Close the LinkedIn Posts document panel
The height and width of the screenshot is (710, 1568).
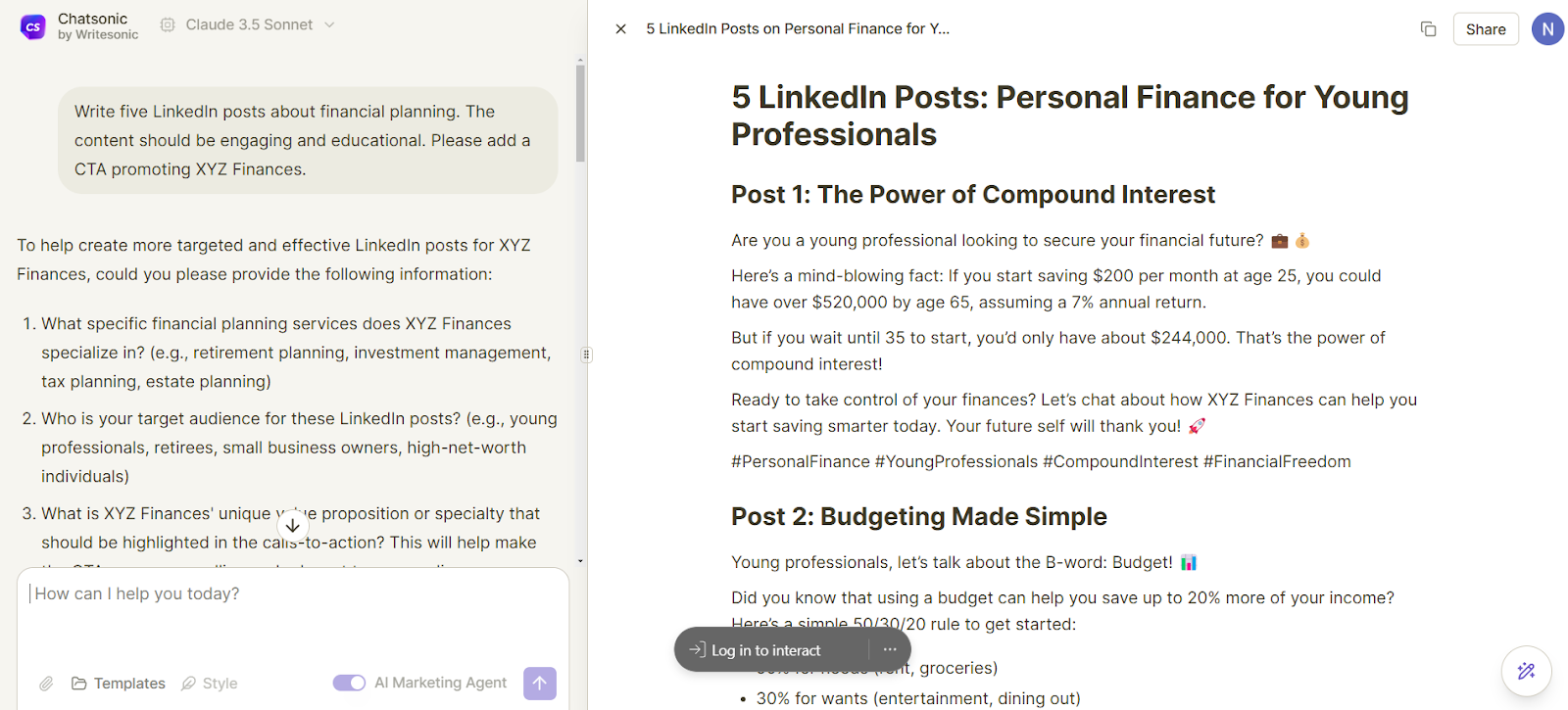620,29
